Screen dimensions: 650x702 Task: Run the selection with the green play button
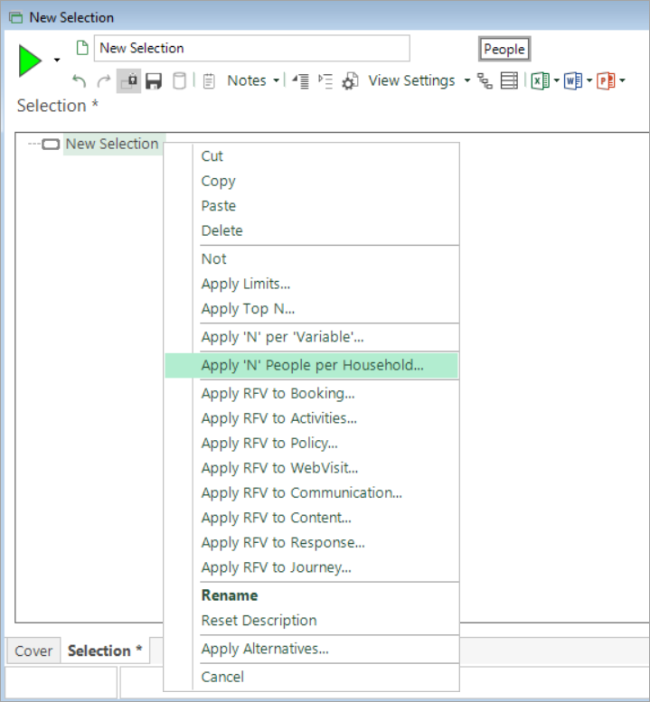pos(30,60)
